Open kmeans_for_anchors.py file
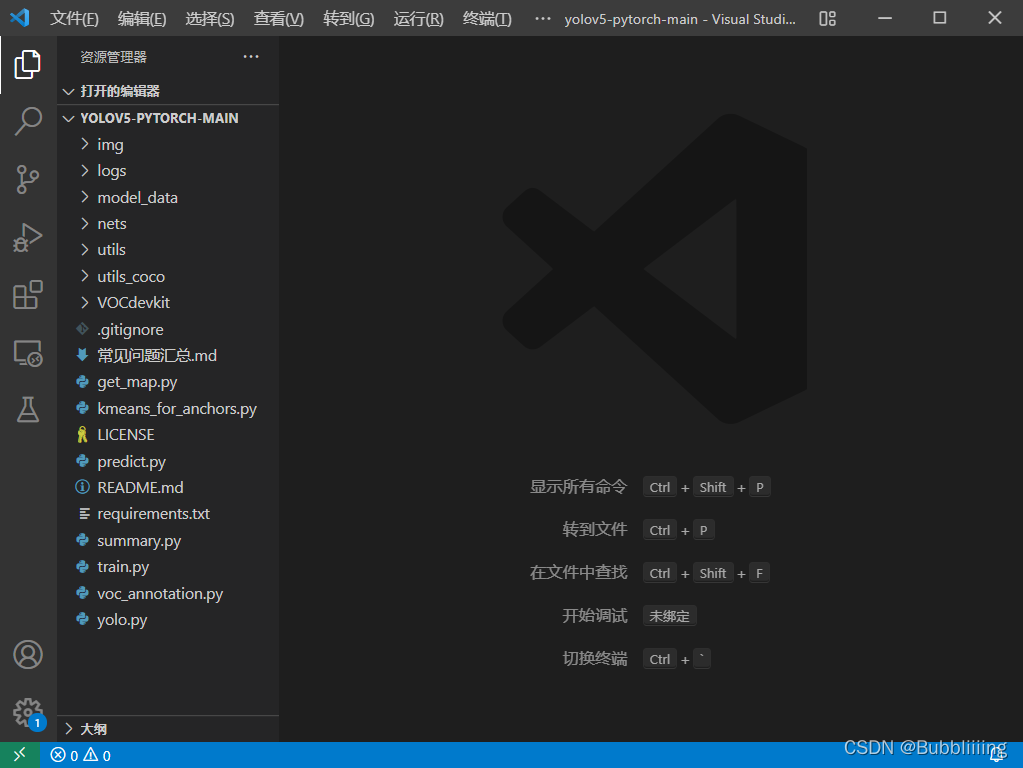 [168, 408]
